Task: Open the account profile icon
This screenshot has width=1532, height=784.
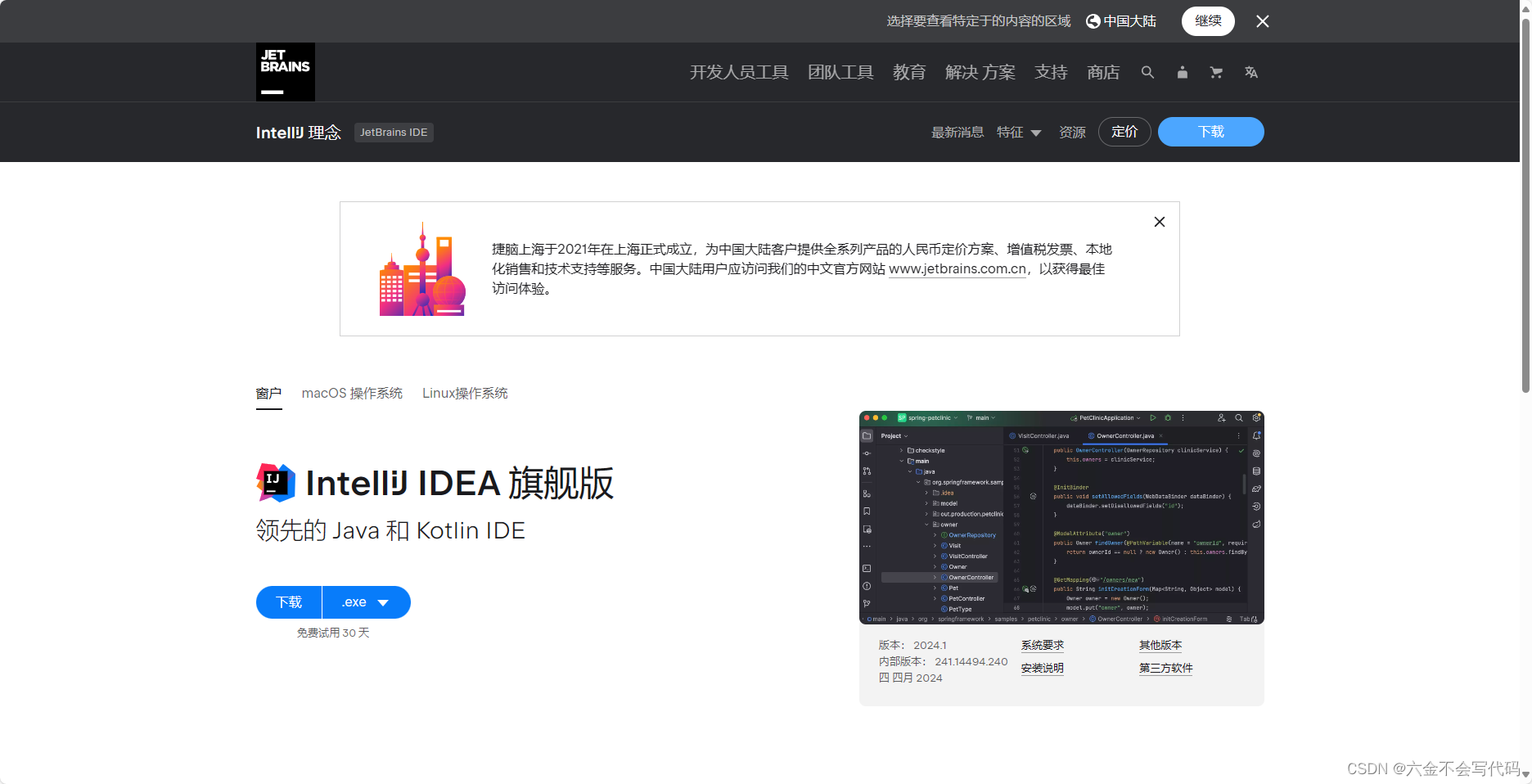Action: [x=1182, y=72]
